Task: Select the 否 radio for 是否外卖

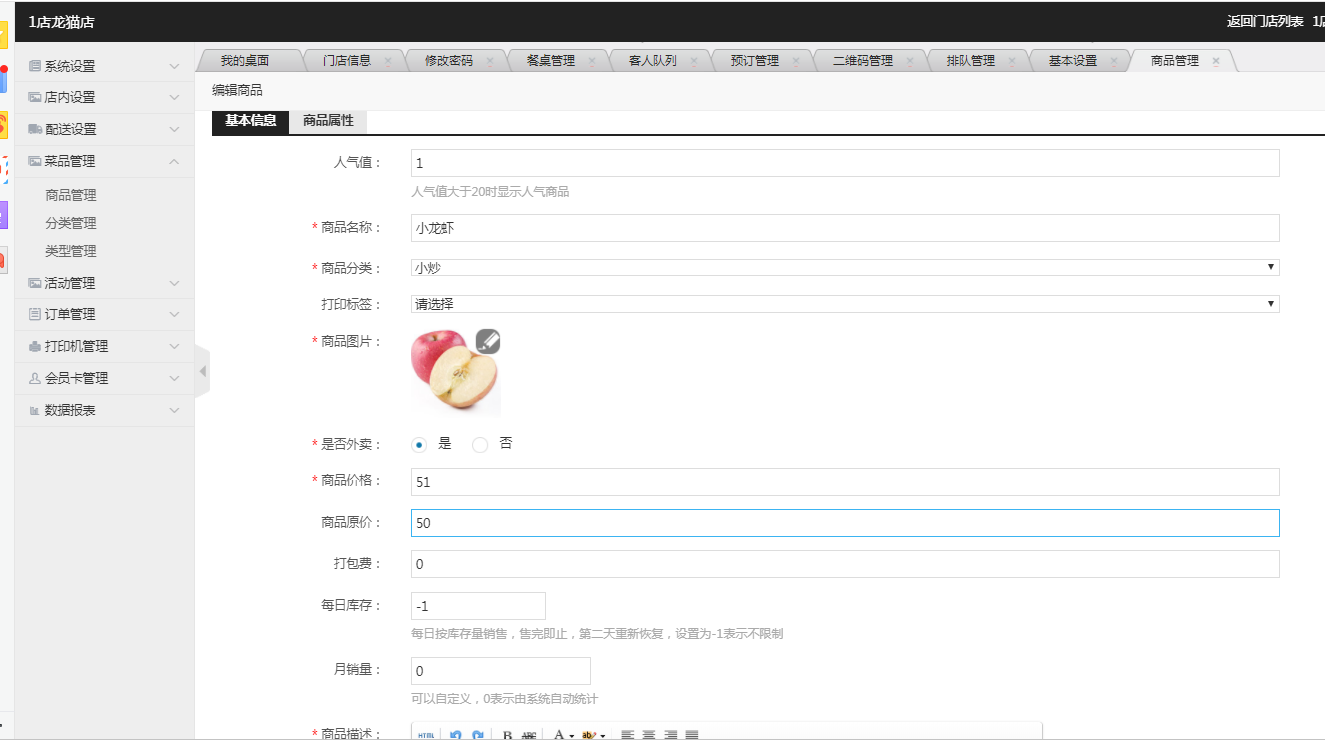Action: (x=480, y=444)
